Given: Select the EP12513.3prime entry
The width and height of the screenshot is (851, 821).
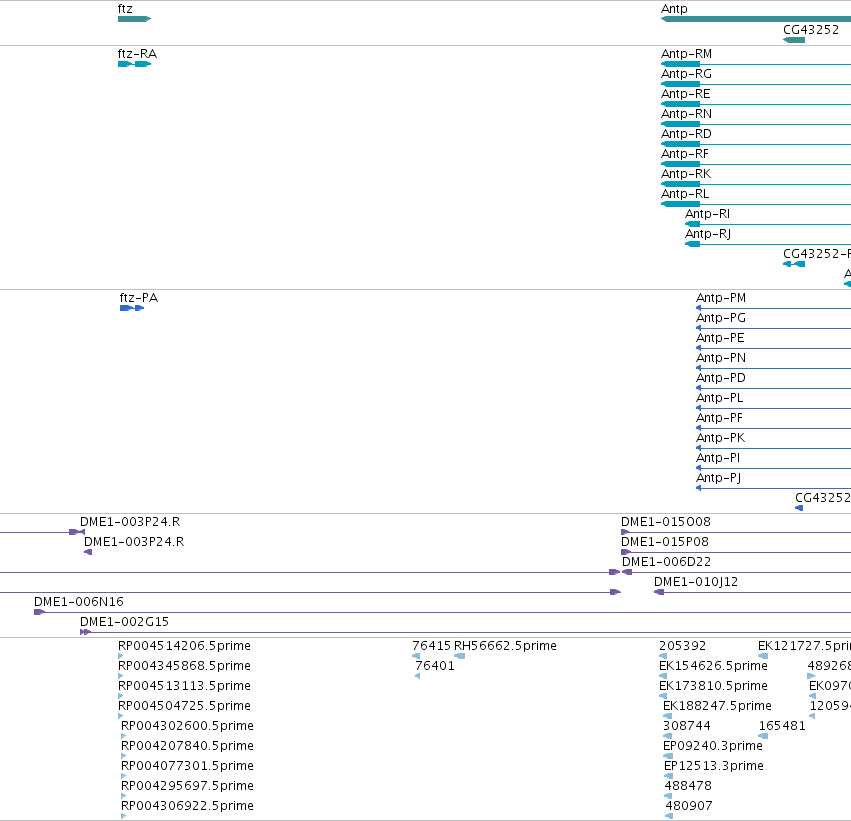Looking at the screenshot, I should pyautogui.click(x=714, y=766).
